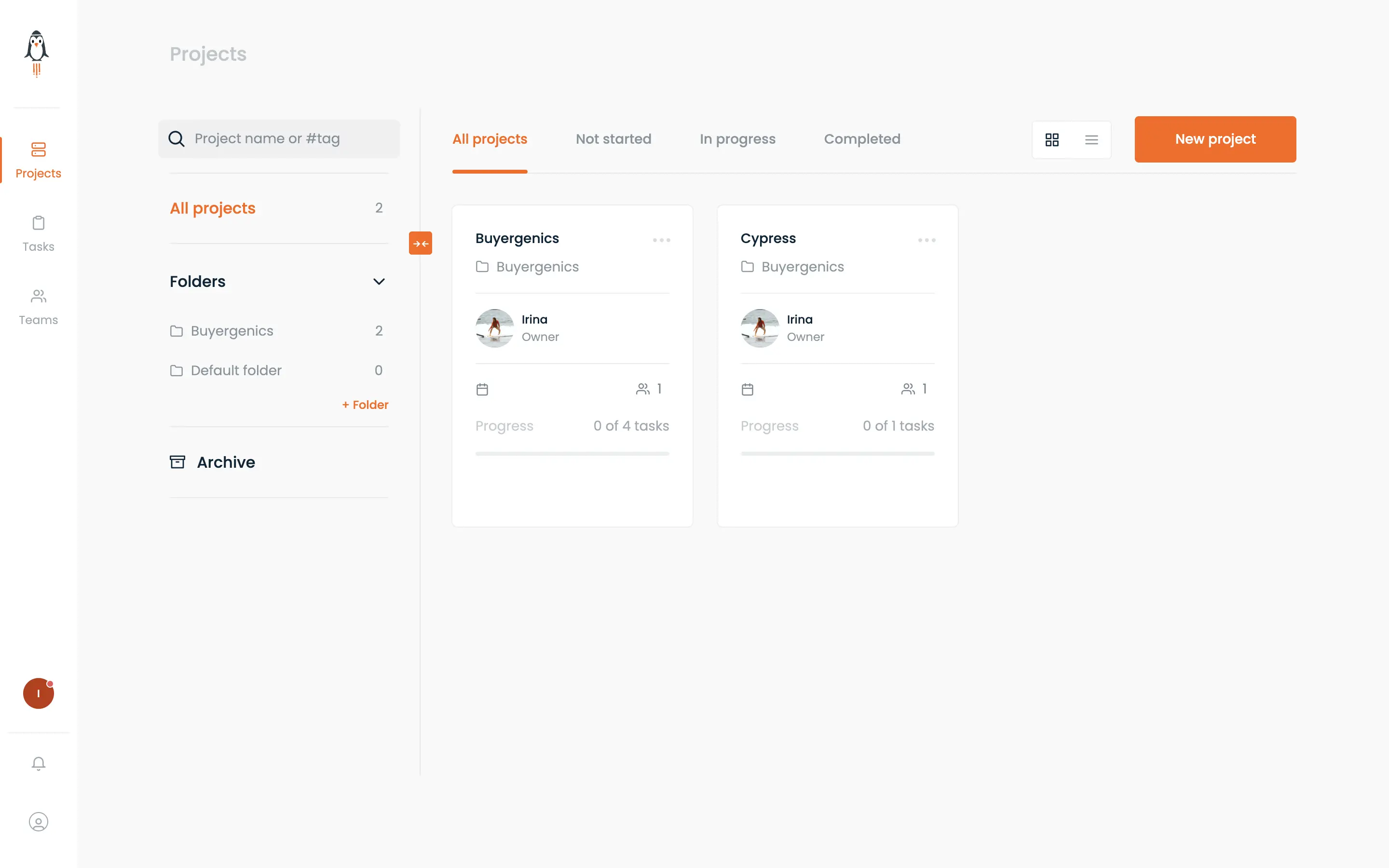Image resolution: width=1389 pixels, height=868 pixels.
Task: Switch to the In progress tab
Action: (x=737, y=139)
